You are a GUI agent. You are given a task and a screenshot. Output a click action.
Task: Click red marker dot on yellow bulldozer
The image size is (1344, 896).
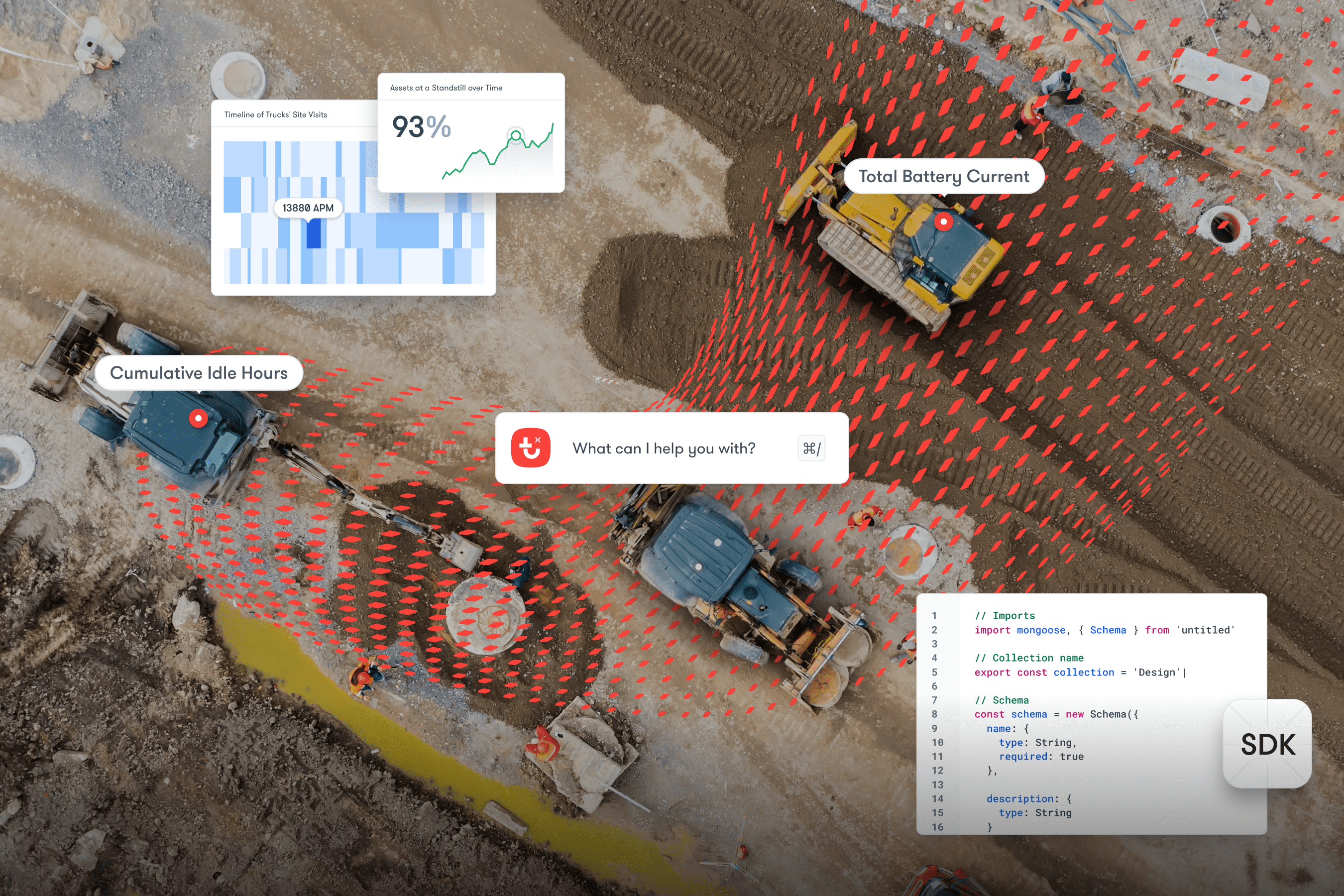click(x=943, y=222)
